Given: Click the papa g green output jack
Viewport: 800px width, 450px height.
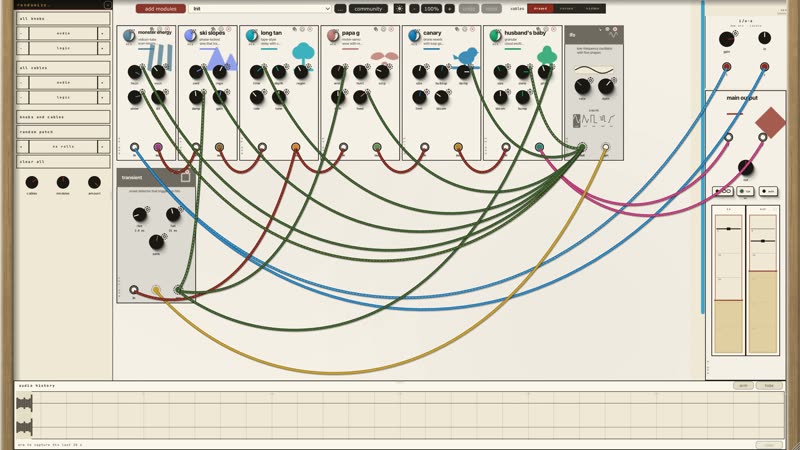Looking at the screenshot, I should 377,147.
